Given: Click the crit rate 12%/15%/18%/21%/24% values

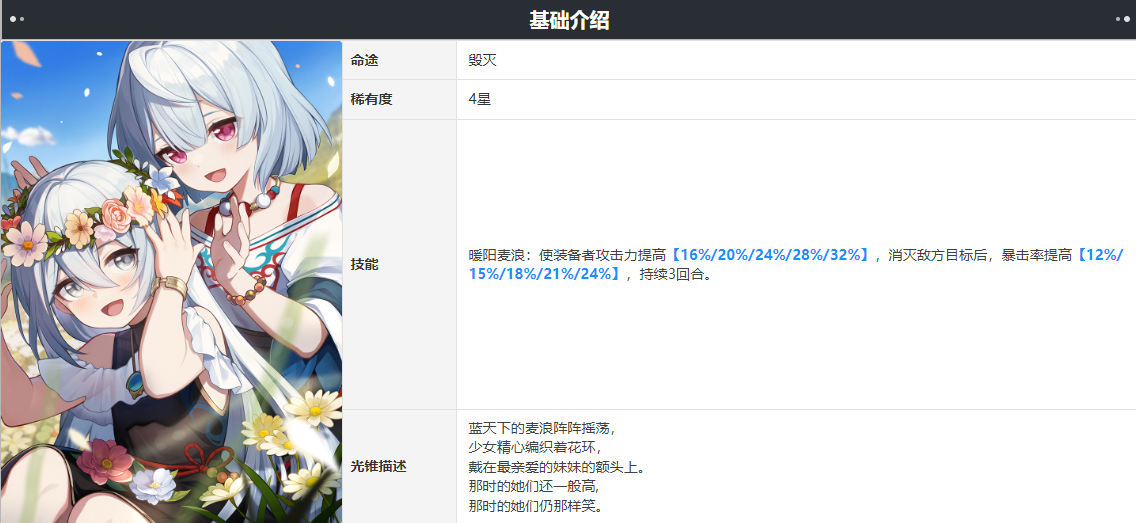Looking at the screenshot, I should click(x=795, y=264).
